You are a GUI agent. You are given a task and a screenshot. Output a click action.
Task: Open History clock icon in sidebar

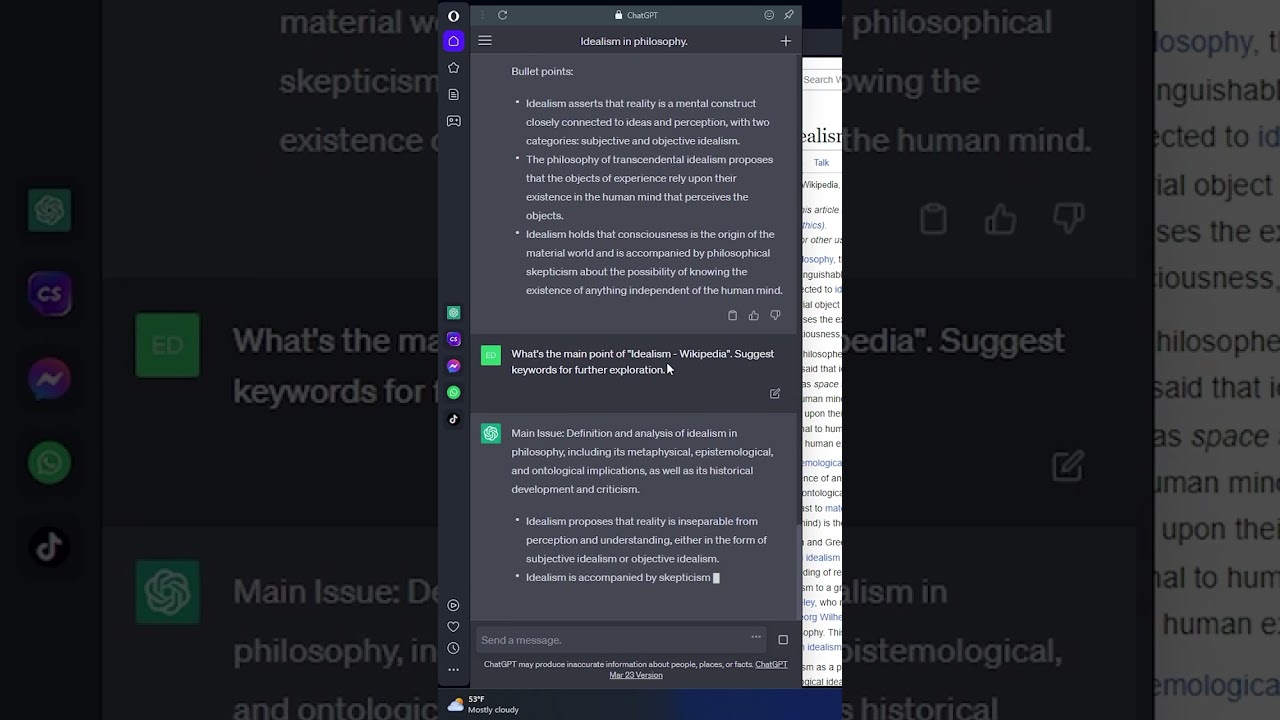coord(453,648)
